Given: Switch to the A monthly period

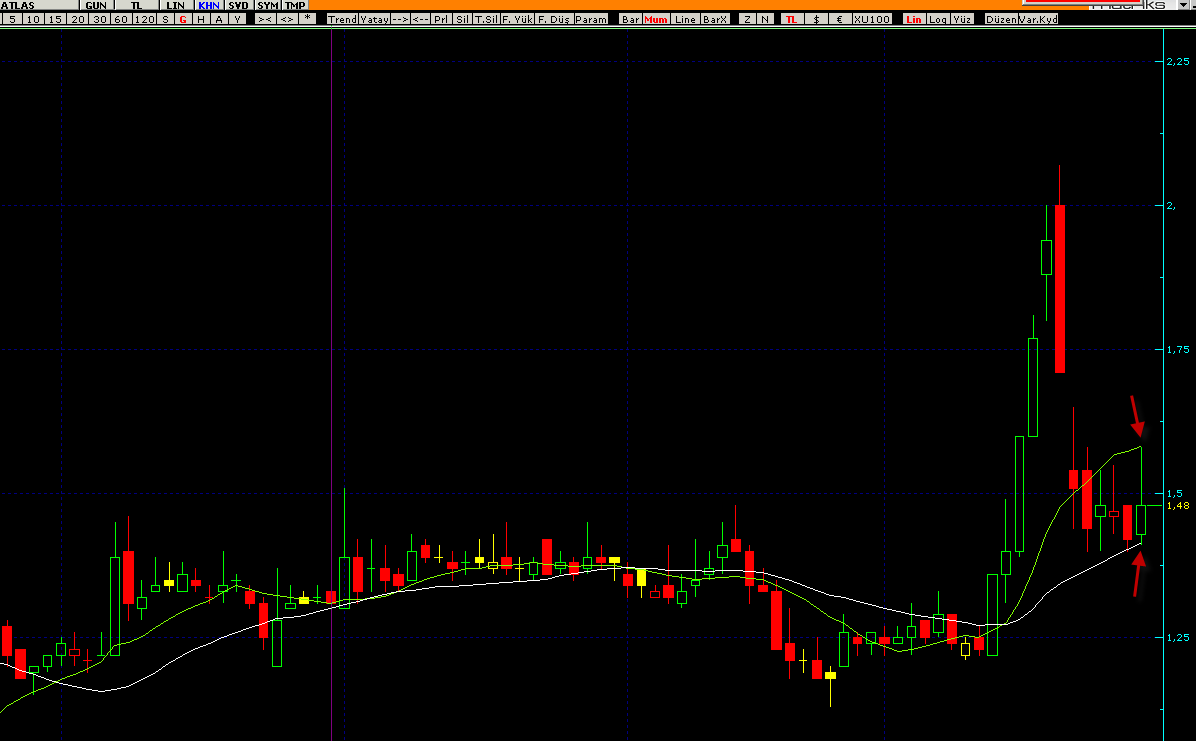Looking at the screenshot, I should click(x=219, y=19).
